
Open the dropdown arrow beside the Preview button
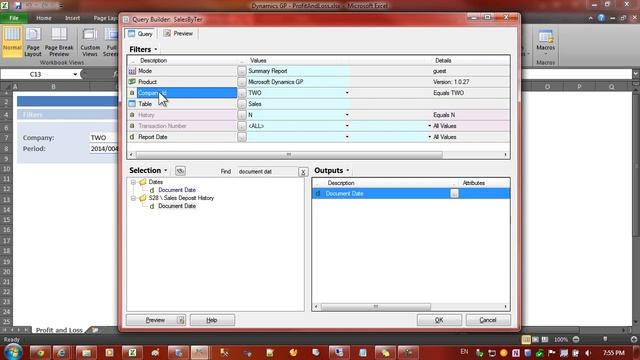pyautogui.click(x=181, y=320)
